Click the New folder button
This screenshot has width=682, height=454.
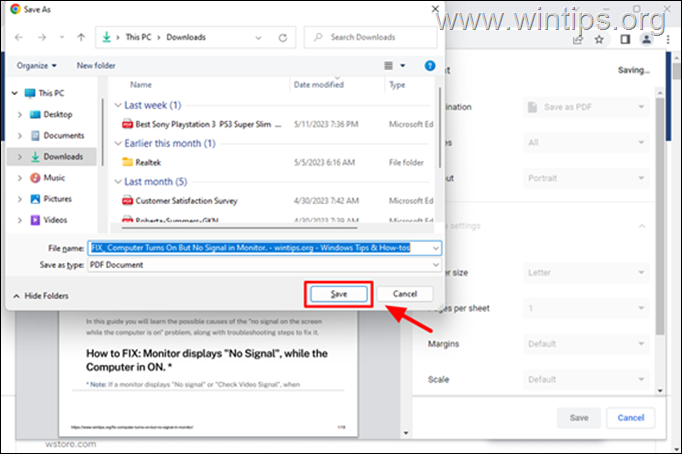point(96,66)
